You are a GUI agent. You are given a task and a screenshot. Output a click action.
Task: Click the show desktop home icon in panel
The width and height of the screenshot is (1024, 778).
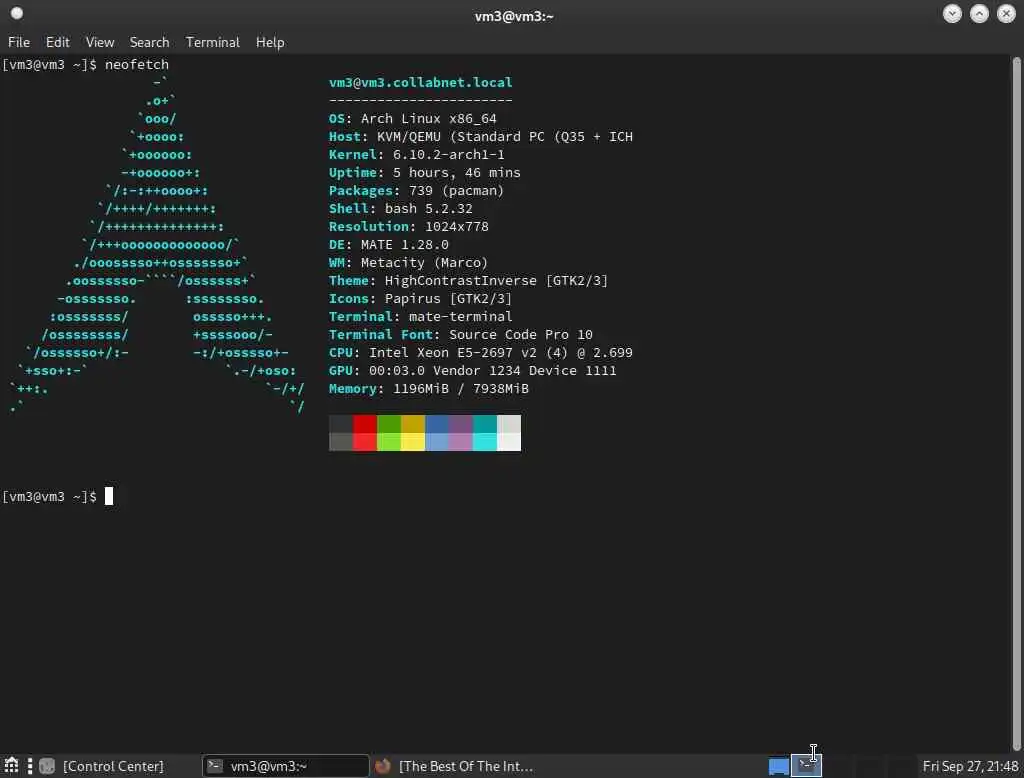[11, 766]
